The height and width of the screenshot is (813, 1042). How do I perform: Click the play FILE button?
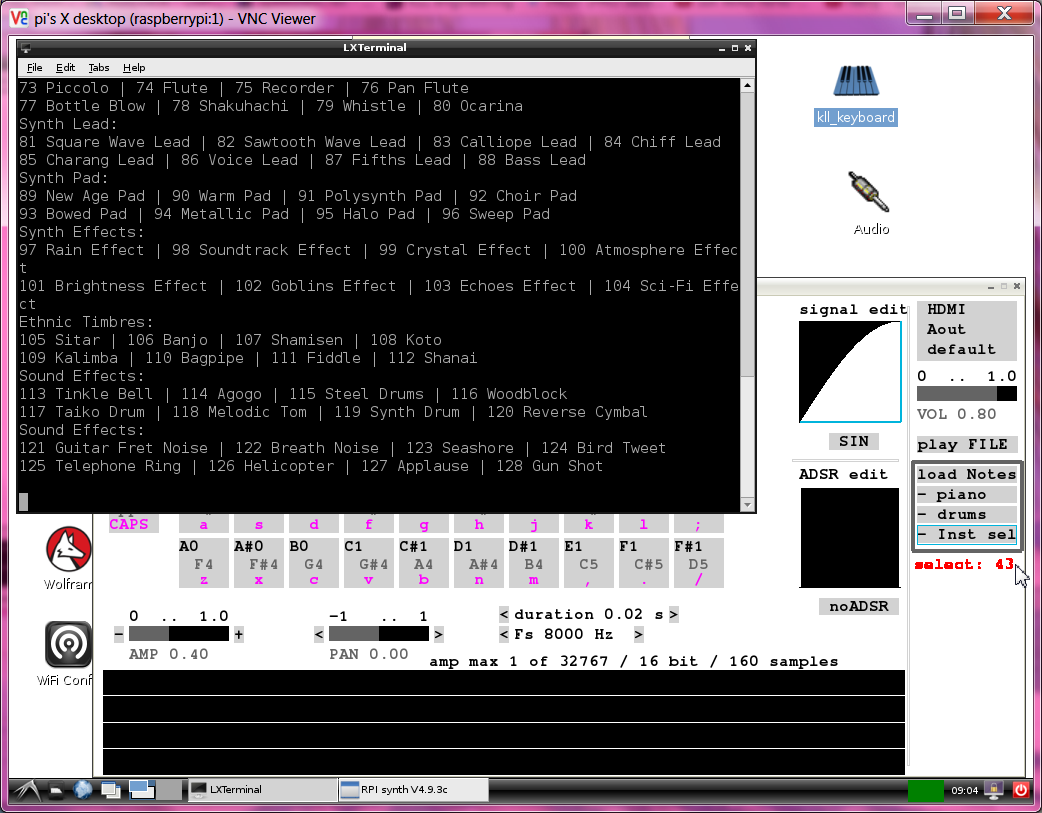point(966,444)
